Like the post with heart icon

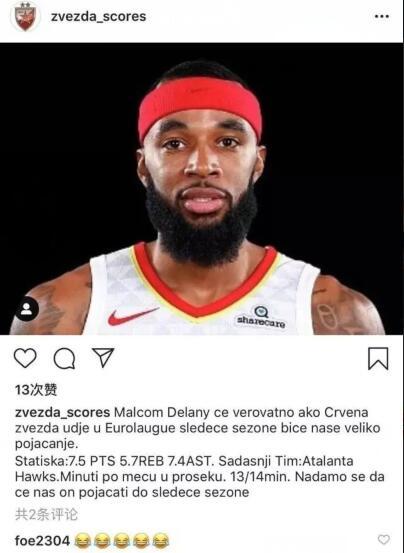pyautogui.click(x=25, y=358)
